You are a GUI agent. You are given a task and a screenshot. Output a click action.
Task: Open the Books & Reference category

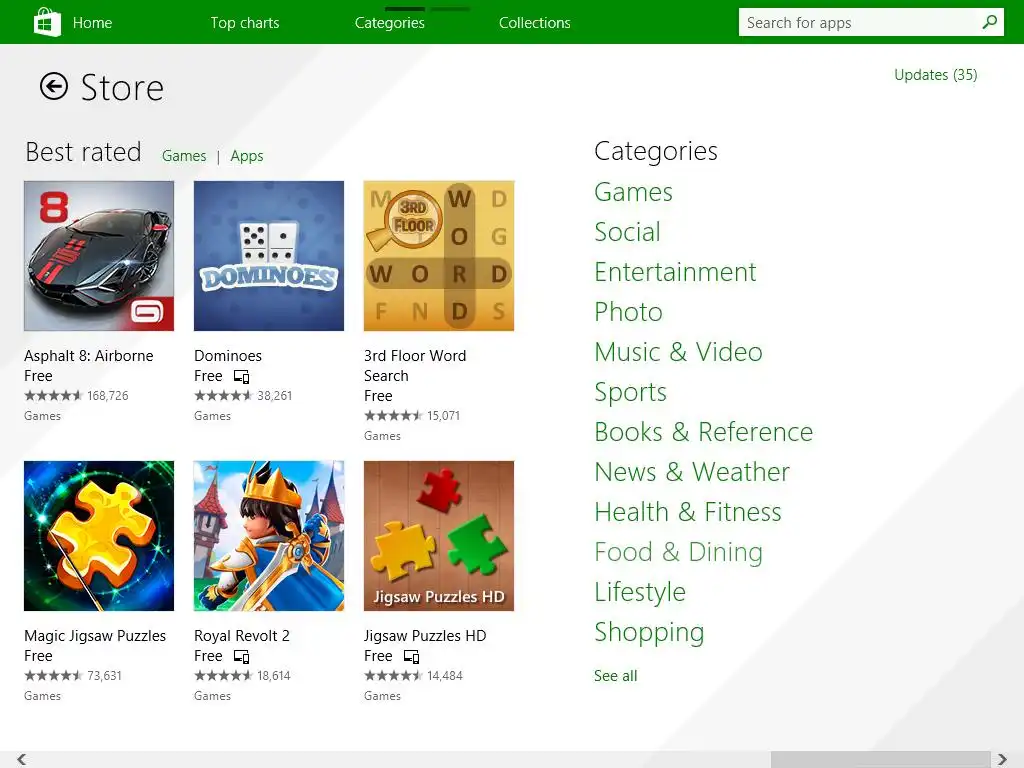tap(704, 432)
